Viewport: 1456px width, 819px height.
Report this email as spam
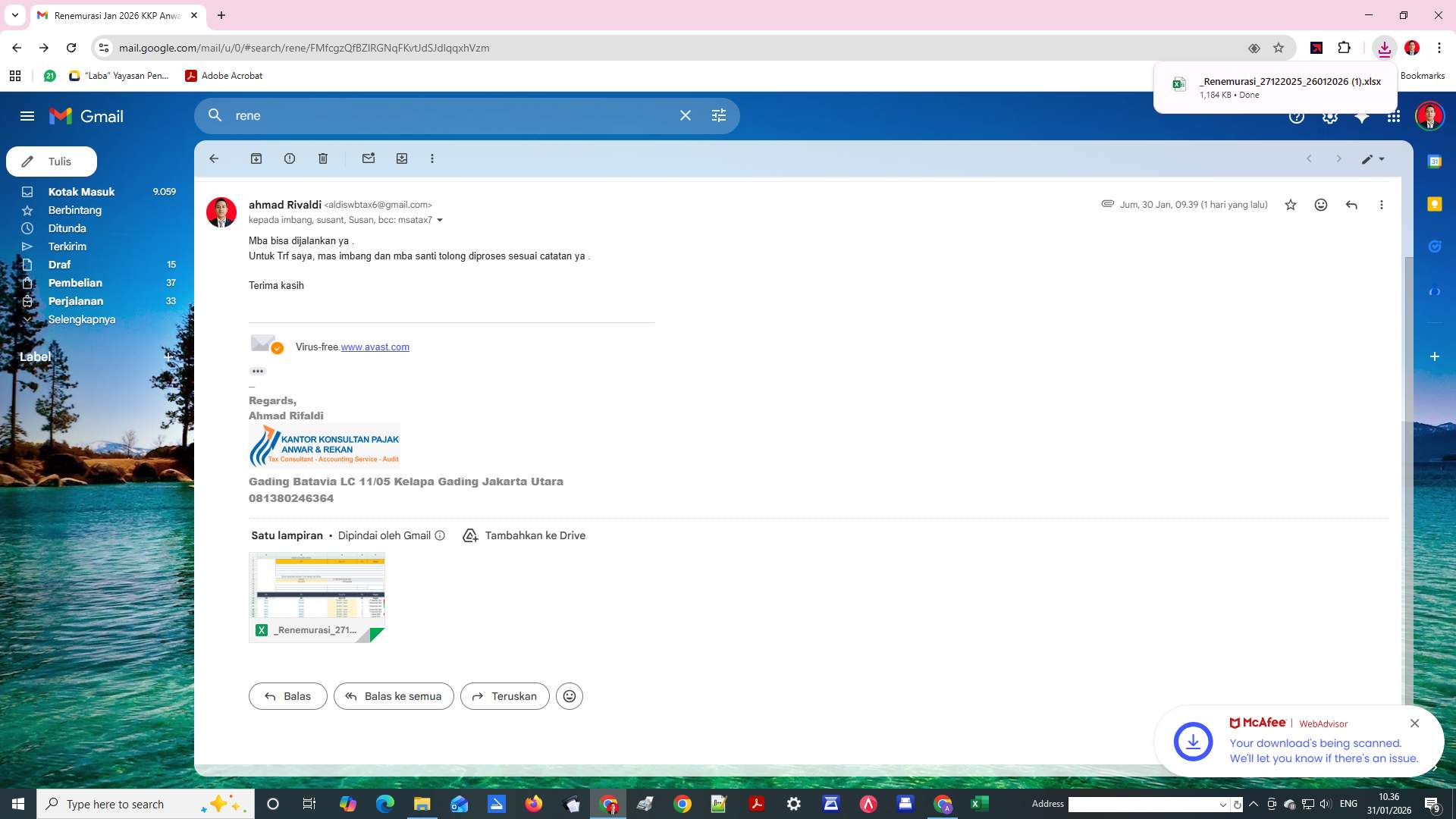point(290,158)
